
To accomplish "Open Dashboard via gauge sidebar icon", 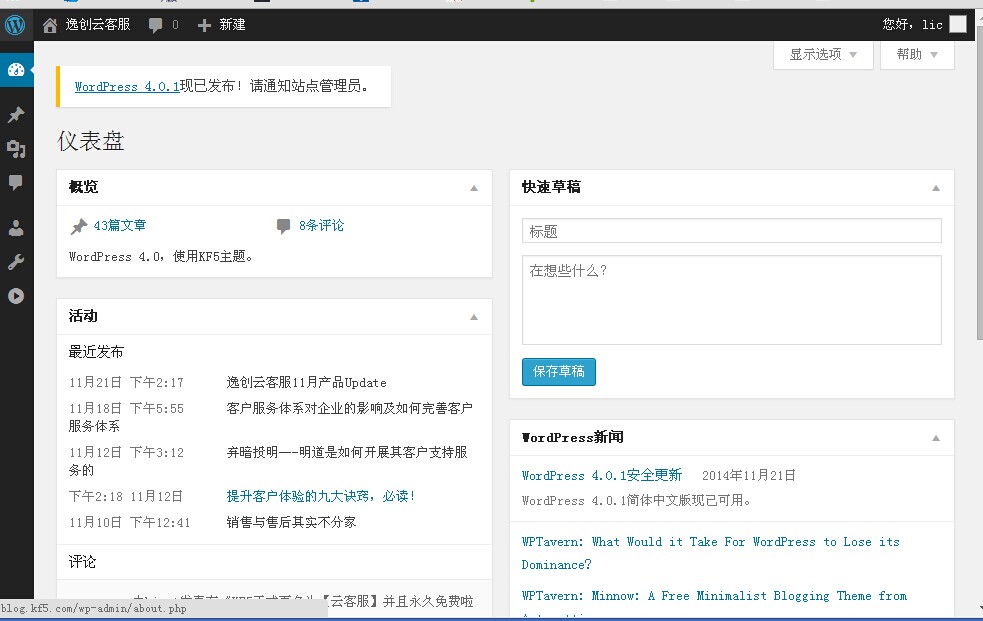I will [x=16, y=70].
